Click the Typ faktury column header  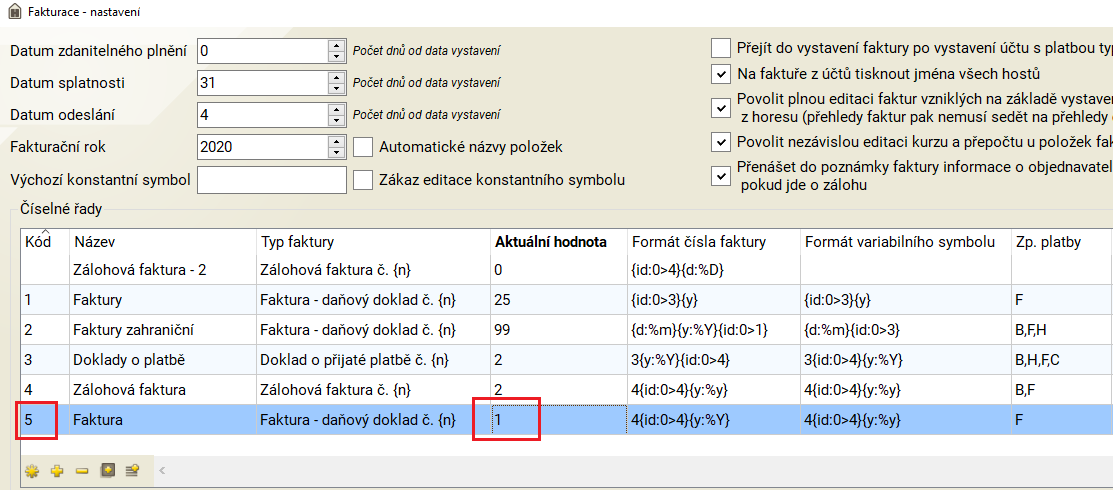(x=297, y=242)
